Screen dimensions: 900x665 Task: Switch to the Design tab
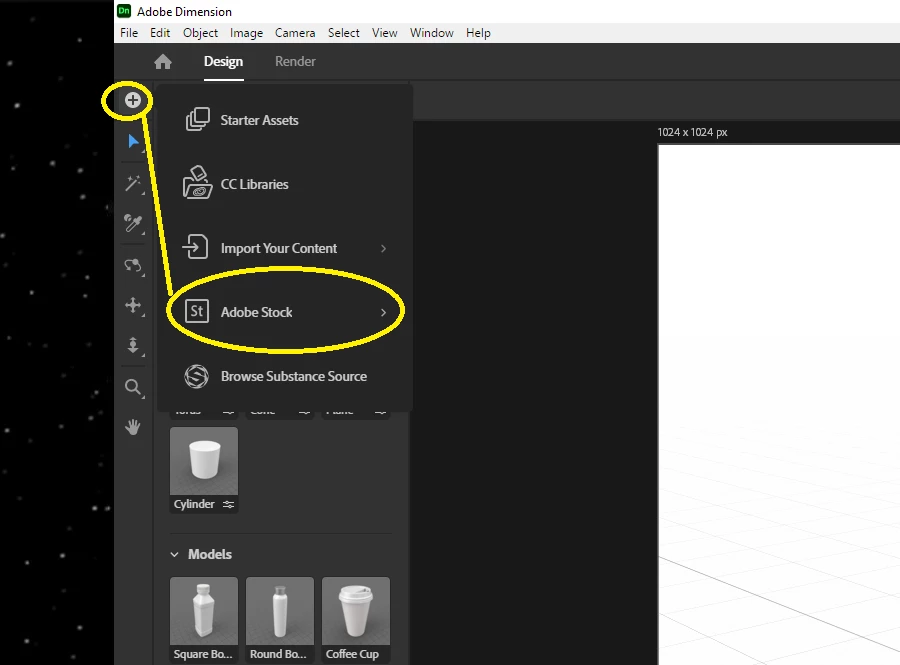coord(223,61)
